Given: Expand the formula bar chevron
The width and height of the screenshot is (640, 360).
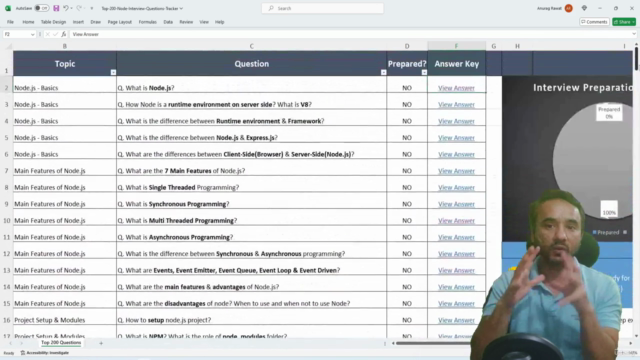Looking at the screenshot, I should pos(634,35).
